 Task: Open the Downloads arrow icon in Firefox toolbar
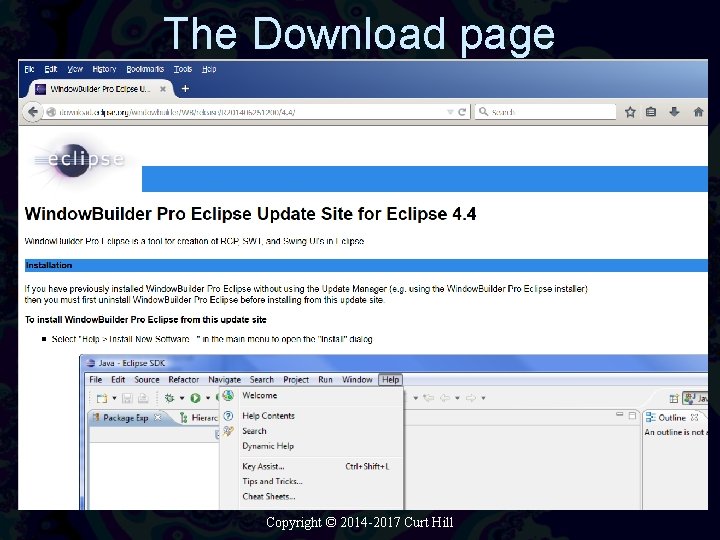674,112
